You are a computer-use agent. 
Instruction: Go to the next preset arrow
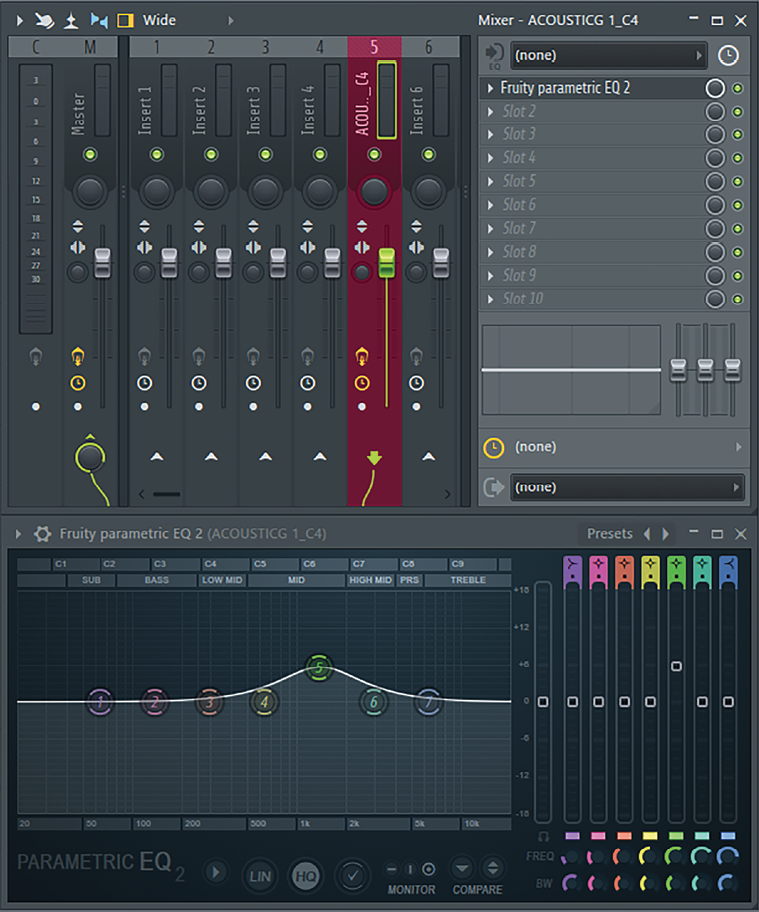665,533
